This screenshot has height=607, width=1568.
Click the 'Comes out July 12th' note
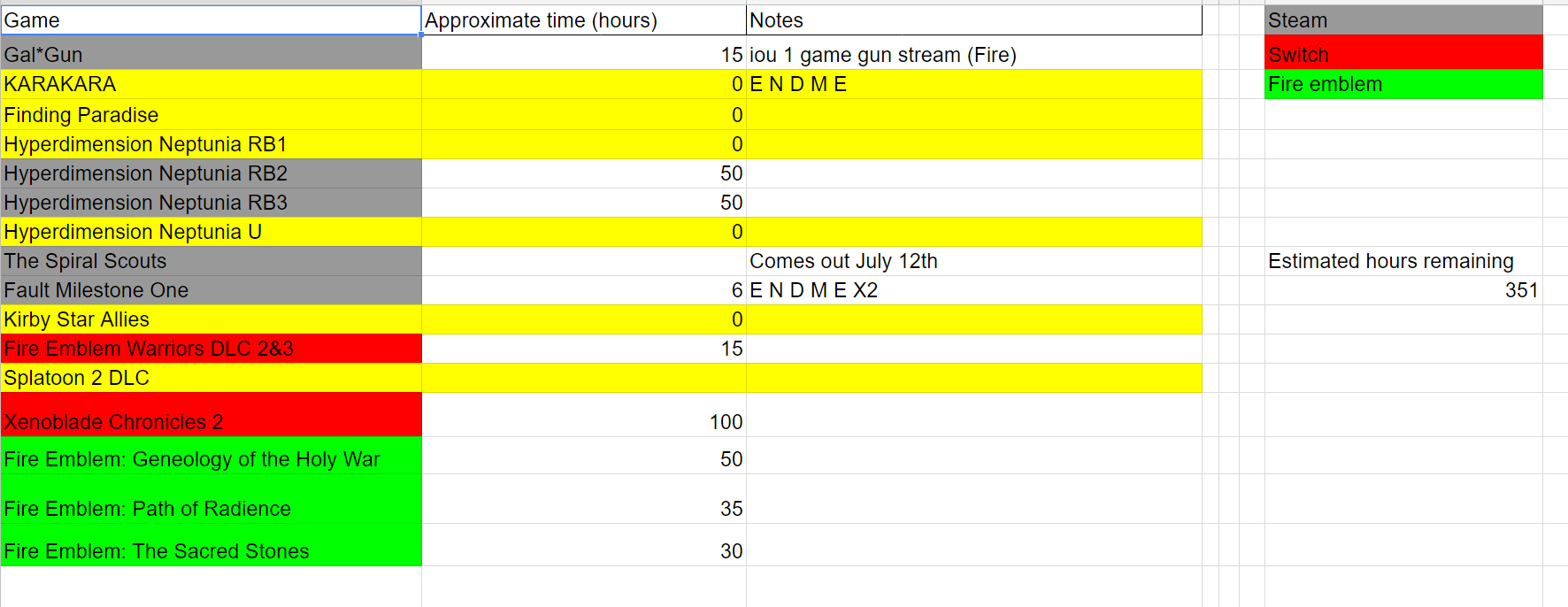pyautogui.click(x=843, y=261)
